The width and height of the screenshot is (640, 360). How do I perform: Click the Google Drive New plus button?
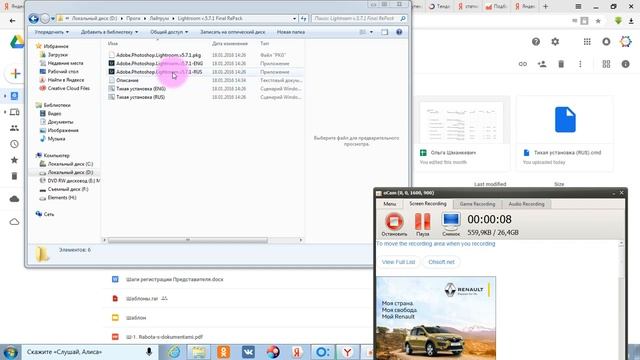click(x=15, y=73)
